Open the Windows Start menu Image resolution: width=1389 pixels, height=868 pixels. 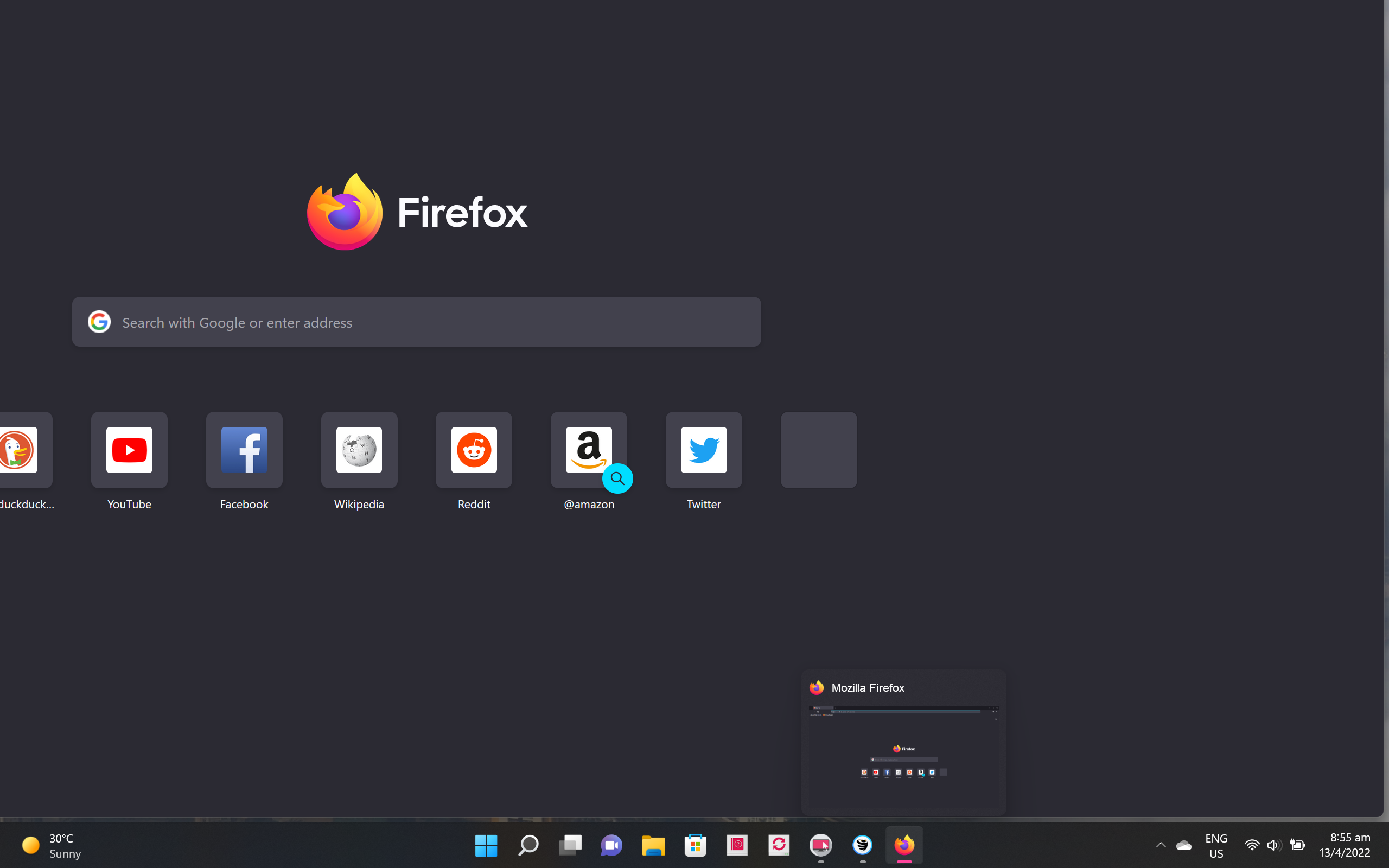pyautogui.click(x=486, y=845)
